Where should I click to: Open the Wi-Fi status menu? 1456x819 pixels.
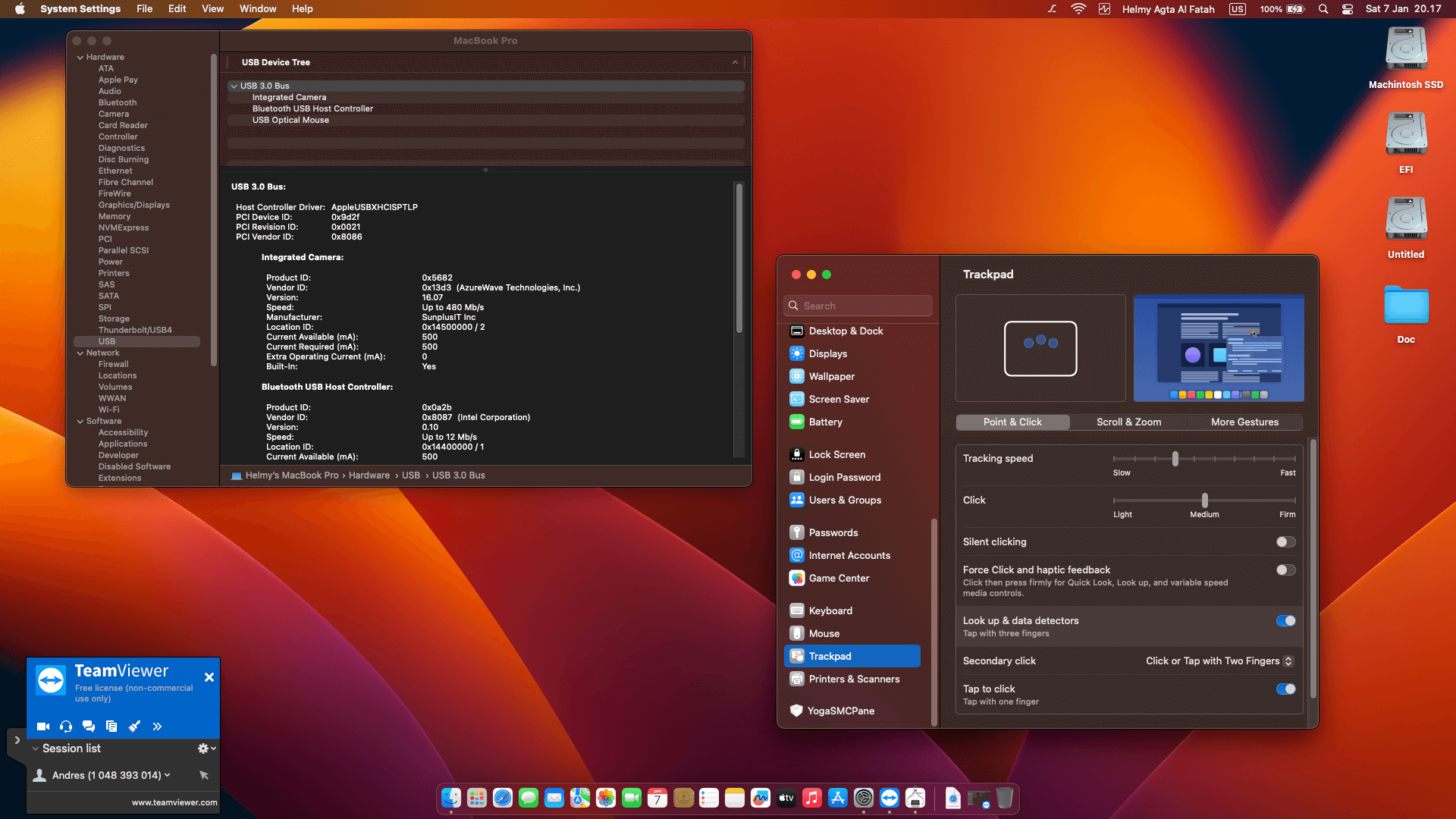click(1078, 9)
